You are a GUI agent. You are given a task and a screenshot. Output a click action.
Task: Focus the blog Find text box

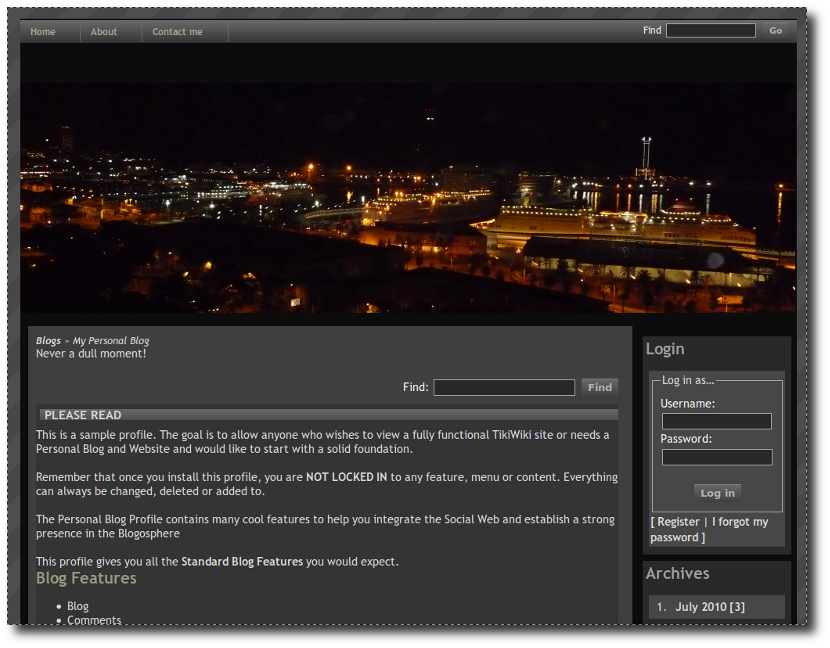(504, 388)
